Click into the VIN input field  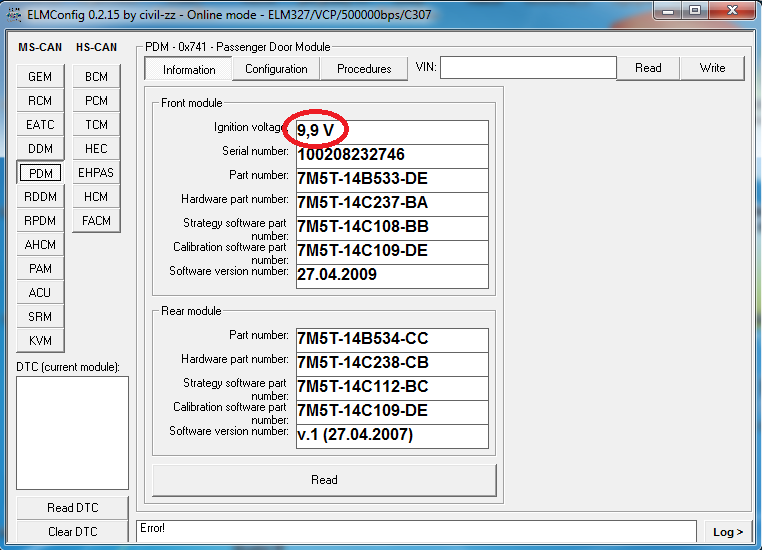(528, 68)
